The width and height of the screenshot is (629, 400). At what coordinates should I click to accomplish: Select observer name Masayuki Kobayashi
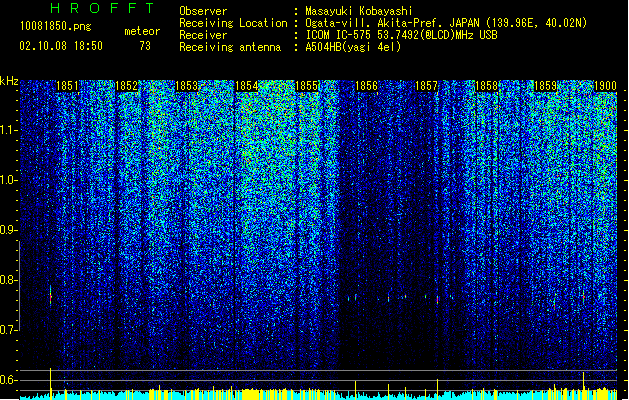pyautogui.click(x=359, y=11)
